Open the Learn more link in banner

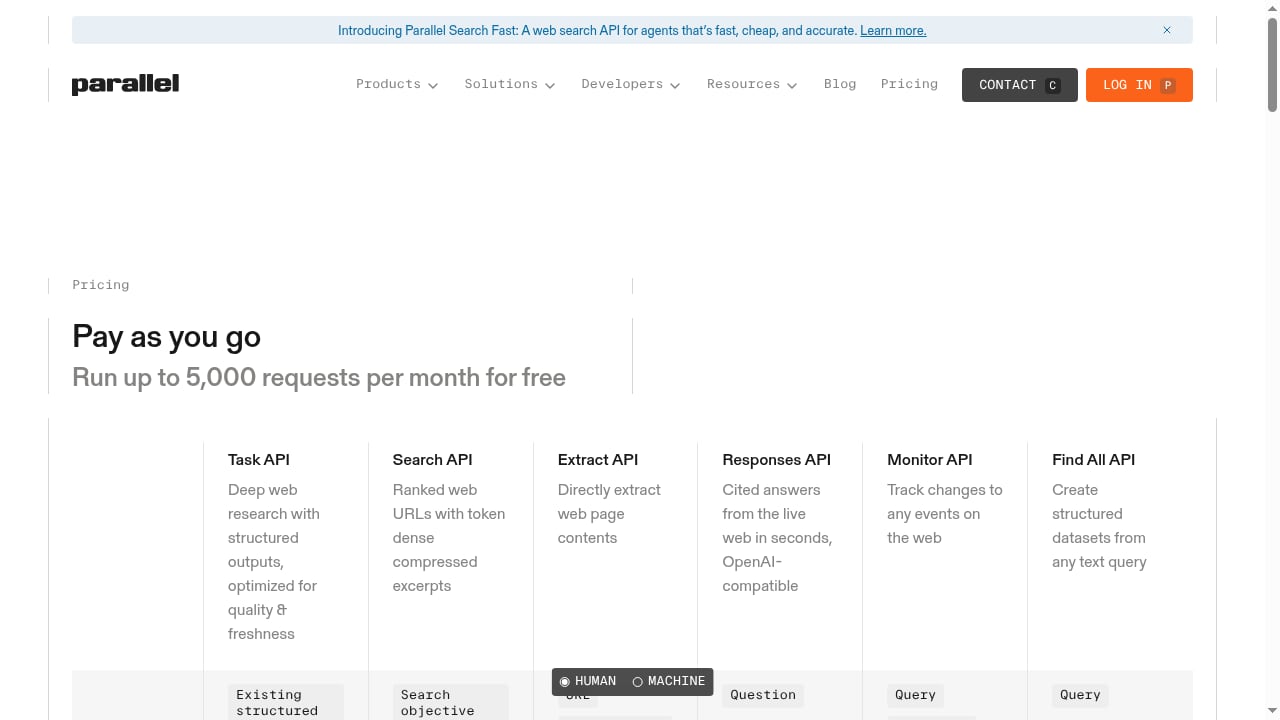(893, 31)
